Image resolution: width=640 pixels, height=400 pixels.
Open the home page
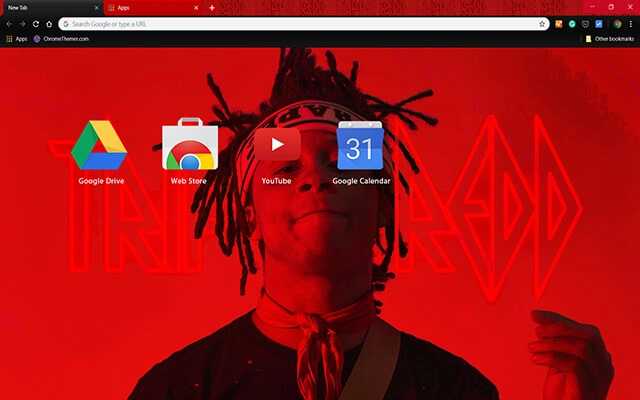(49, 24)
